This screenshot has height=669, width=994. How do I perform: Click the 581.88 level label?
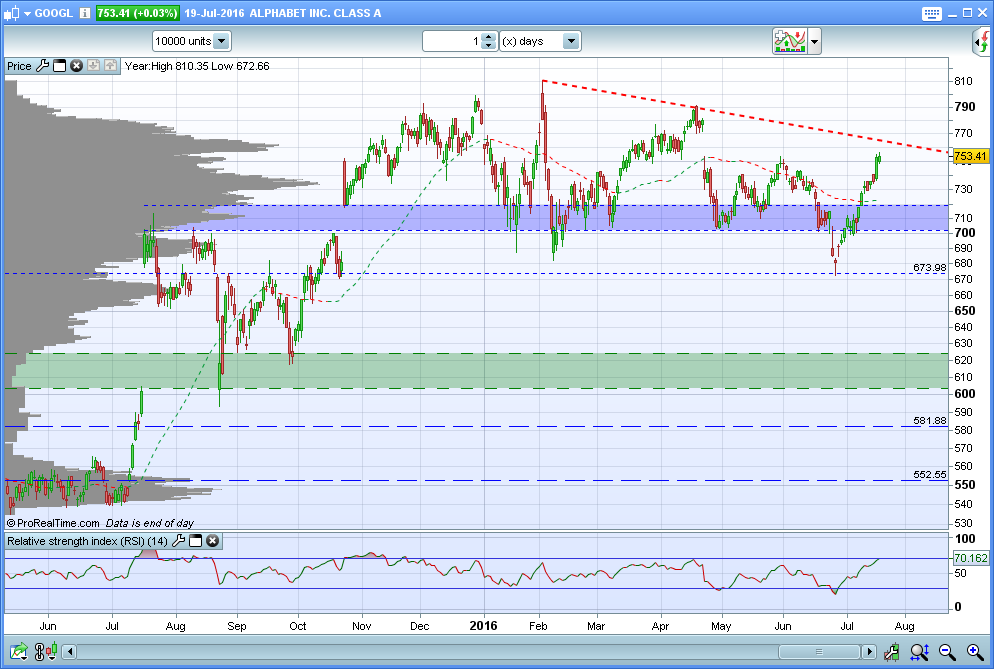[x=929, y=420]
